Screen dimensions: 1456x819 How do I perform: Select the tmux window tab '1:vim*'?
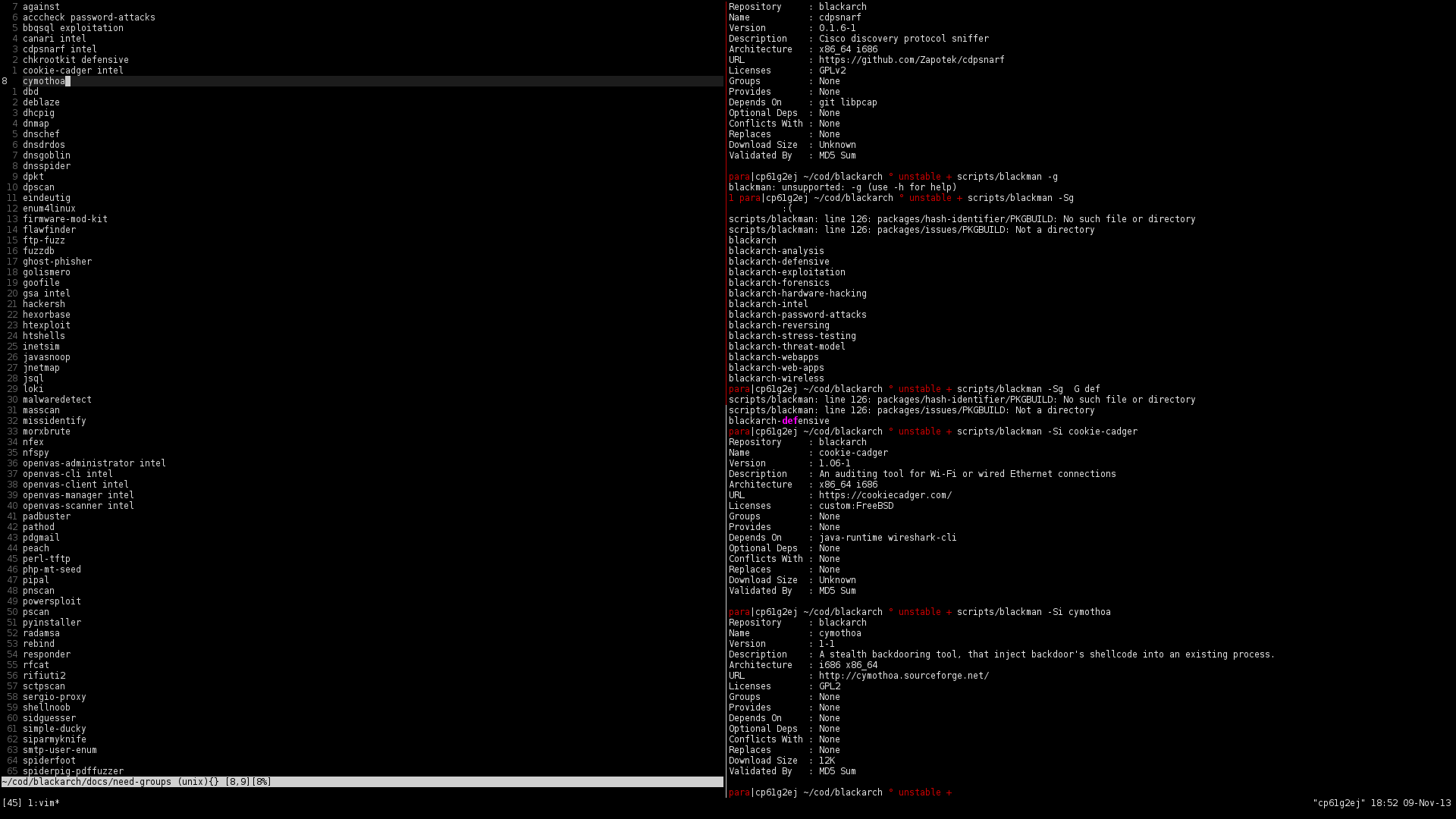click(x=44, y=803)
